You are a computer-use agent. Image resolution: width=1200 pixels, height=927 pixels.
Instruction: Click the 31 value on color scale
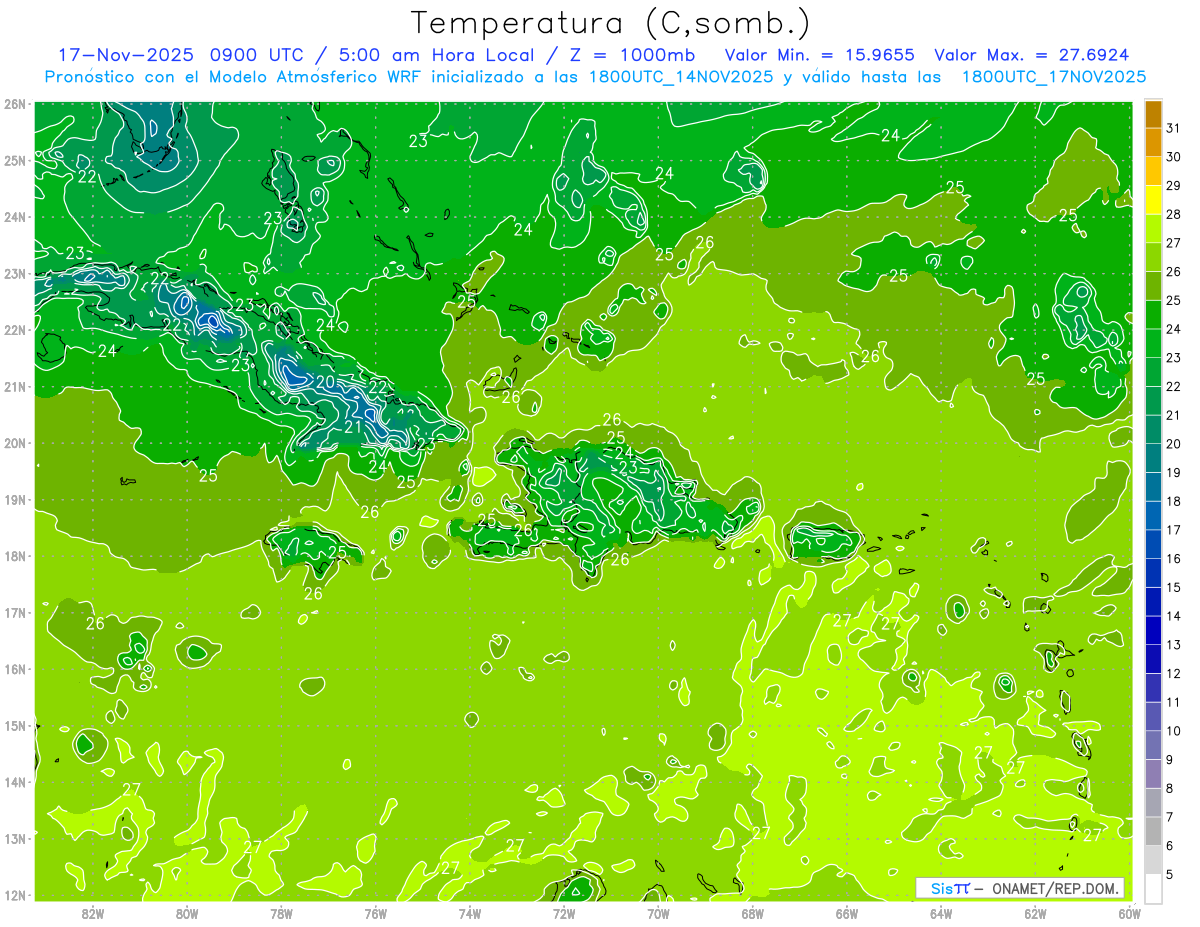(x=1173, y=128)
